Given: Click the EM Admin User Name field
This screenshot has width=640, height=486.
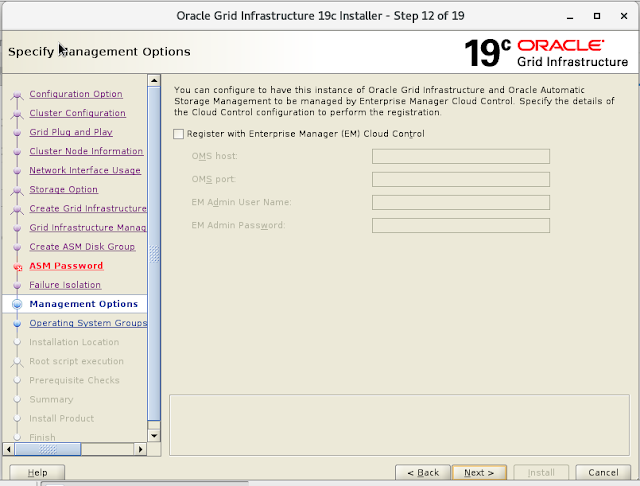Looking at the screenshot, I should [461, 202].
